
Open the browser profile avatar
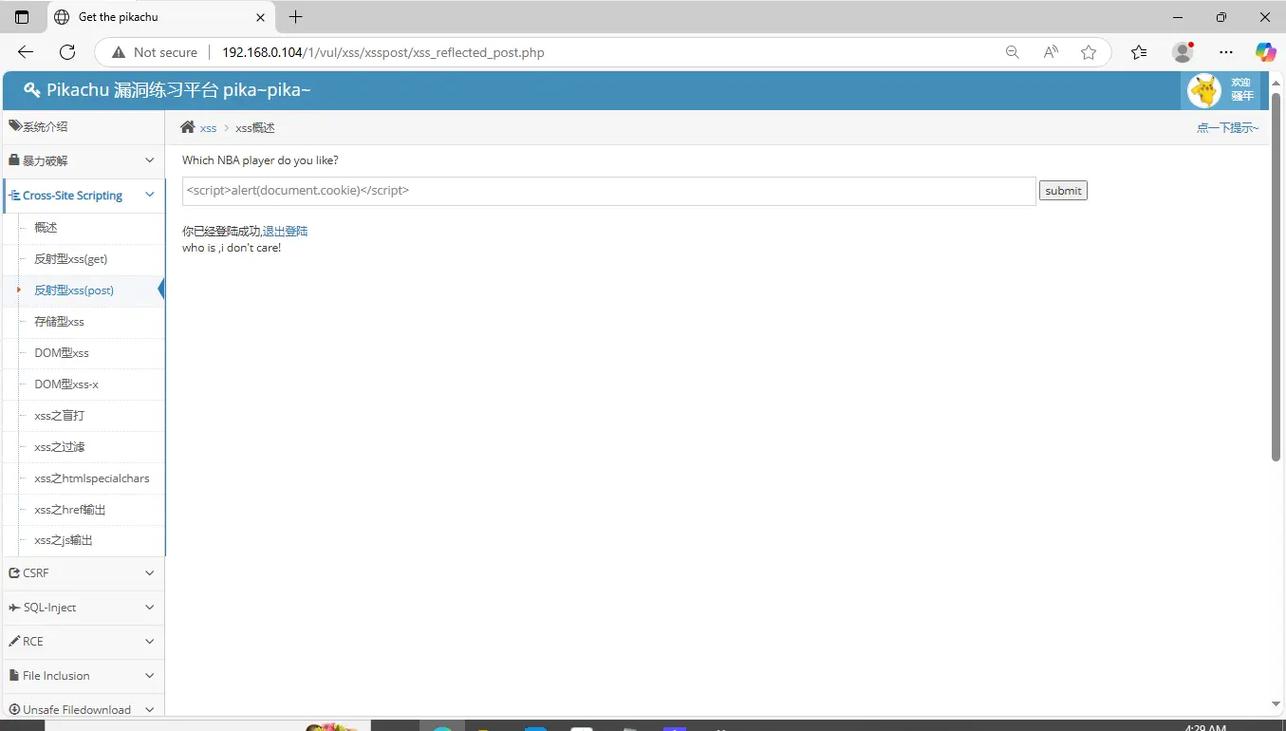(1183, 52)
